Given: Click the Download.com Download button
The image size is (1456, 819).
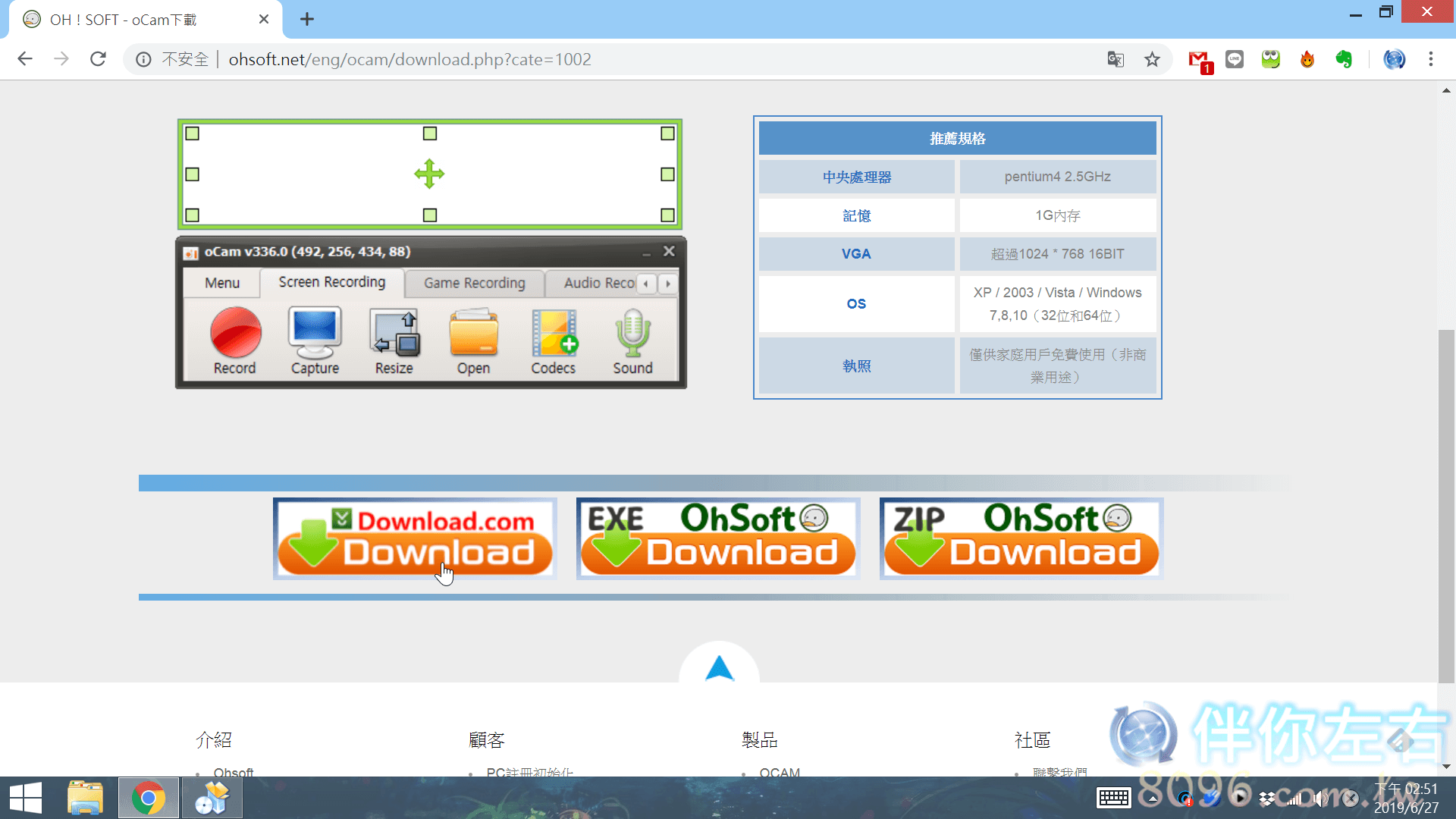Looking at the screenshot, I should point(415,538).
